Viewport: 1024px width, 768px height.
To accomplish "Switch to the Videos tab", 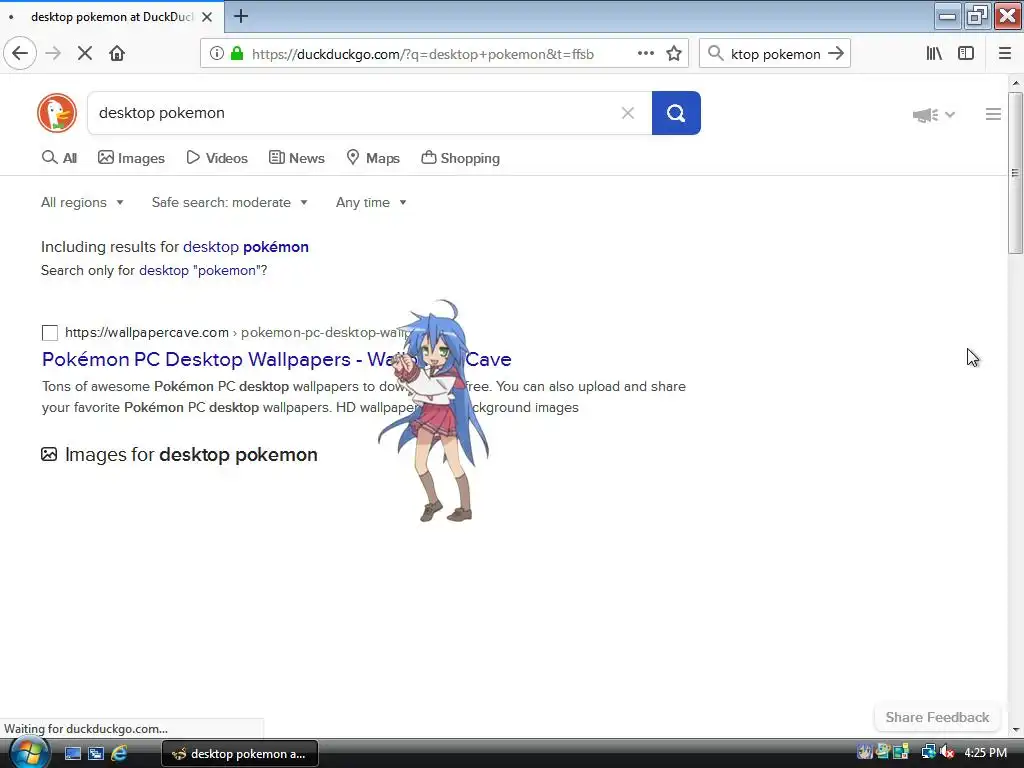I will 217,158.
